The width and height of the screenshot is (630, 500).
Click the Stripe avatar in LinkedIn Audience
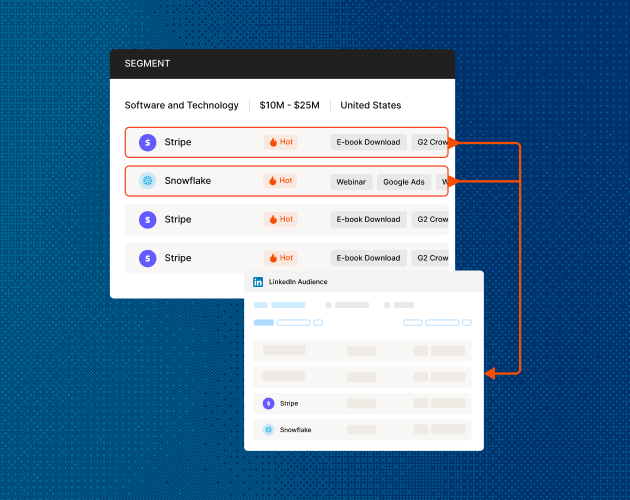point(268,403)
